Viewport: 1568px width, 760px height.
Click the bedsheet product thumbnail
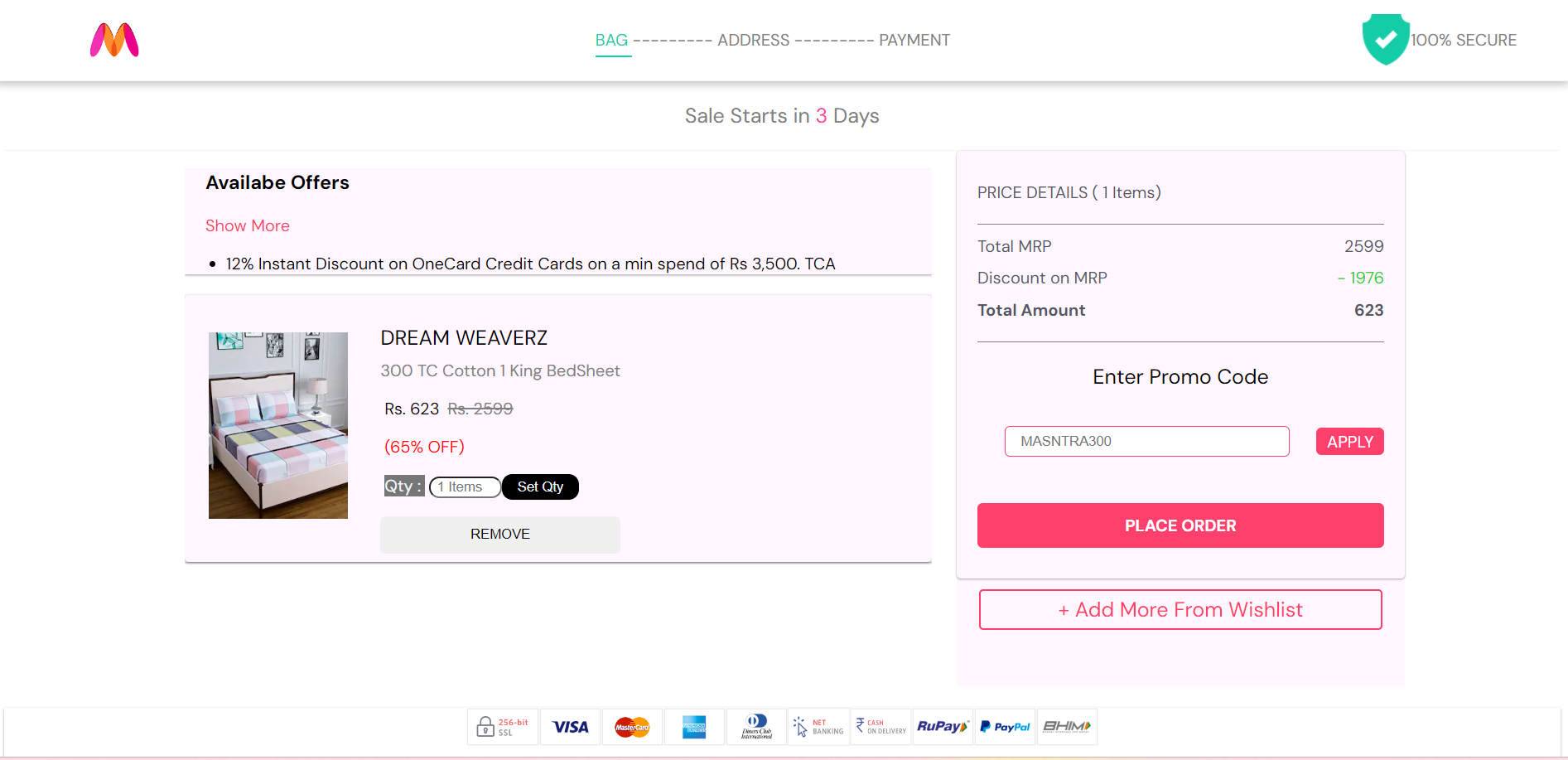(277, 425)
